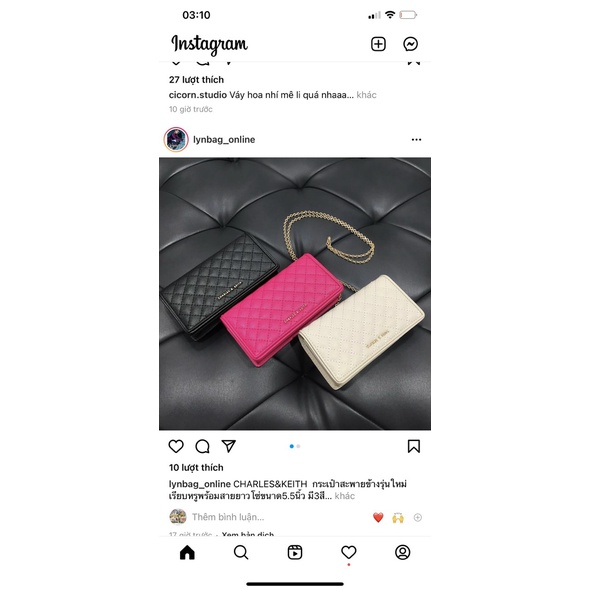The image size is (591, 591).
Task: View '10 lượt thích' likes list
Action: click(196, 467)
